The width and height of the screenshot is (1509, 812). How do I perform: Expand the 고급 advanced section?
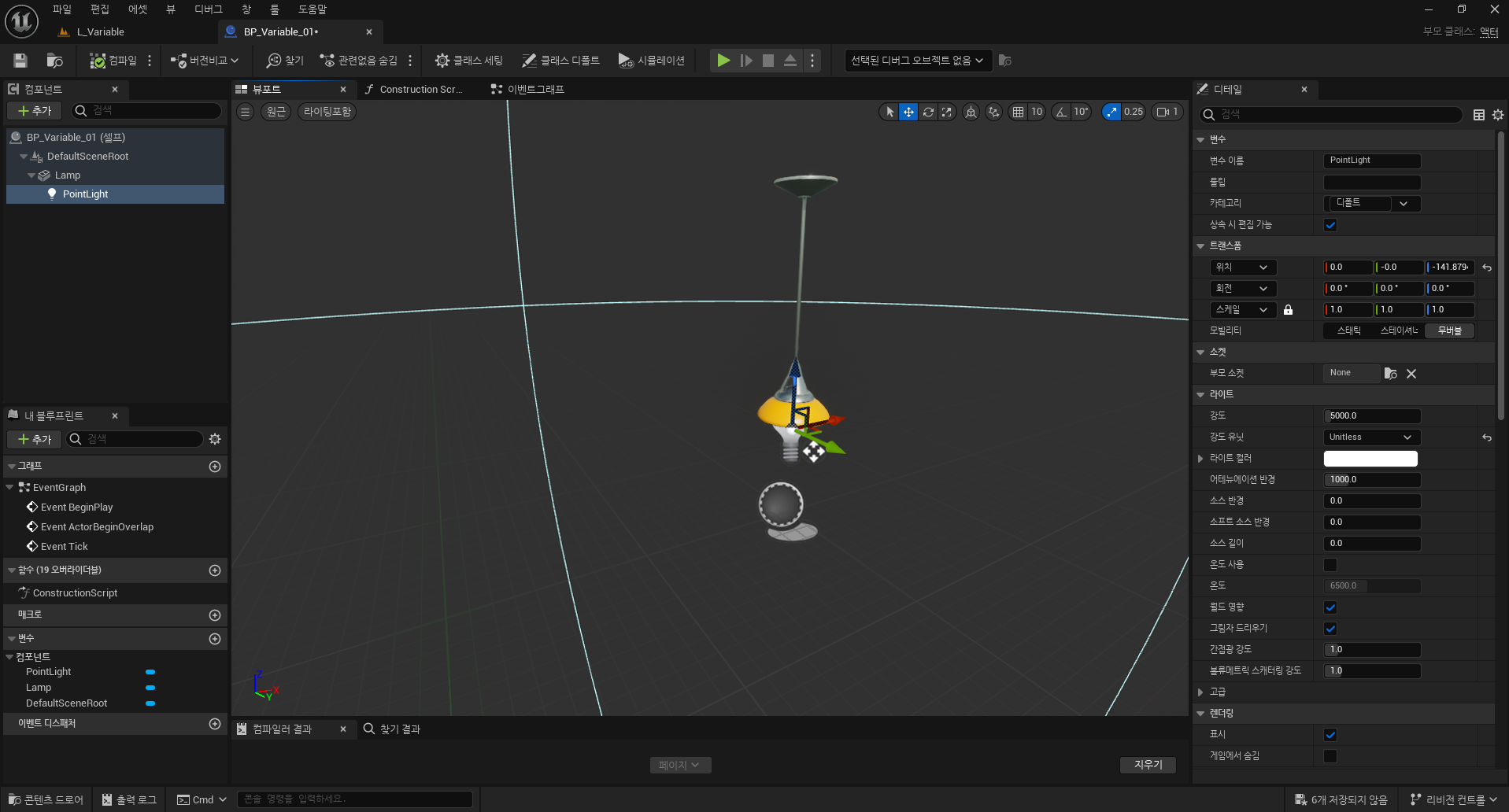coord(1200,692)
